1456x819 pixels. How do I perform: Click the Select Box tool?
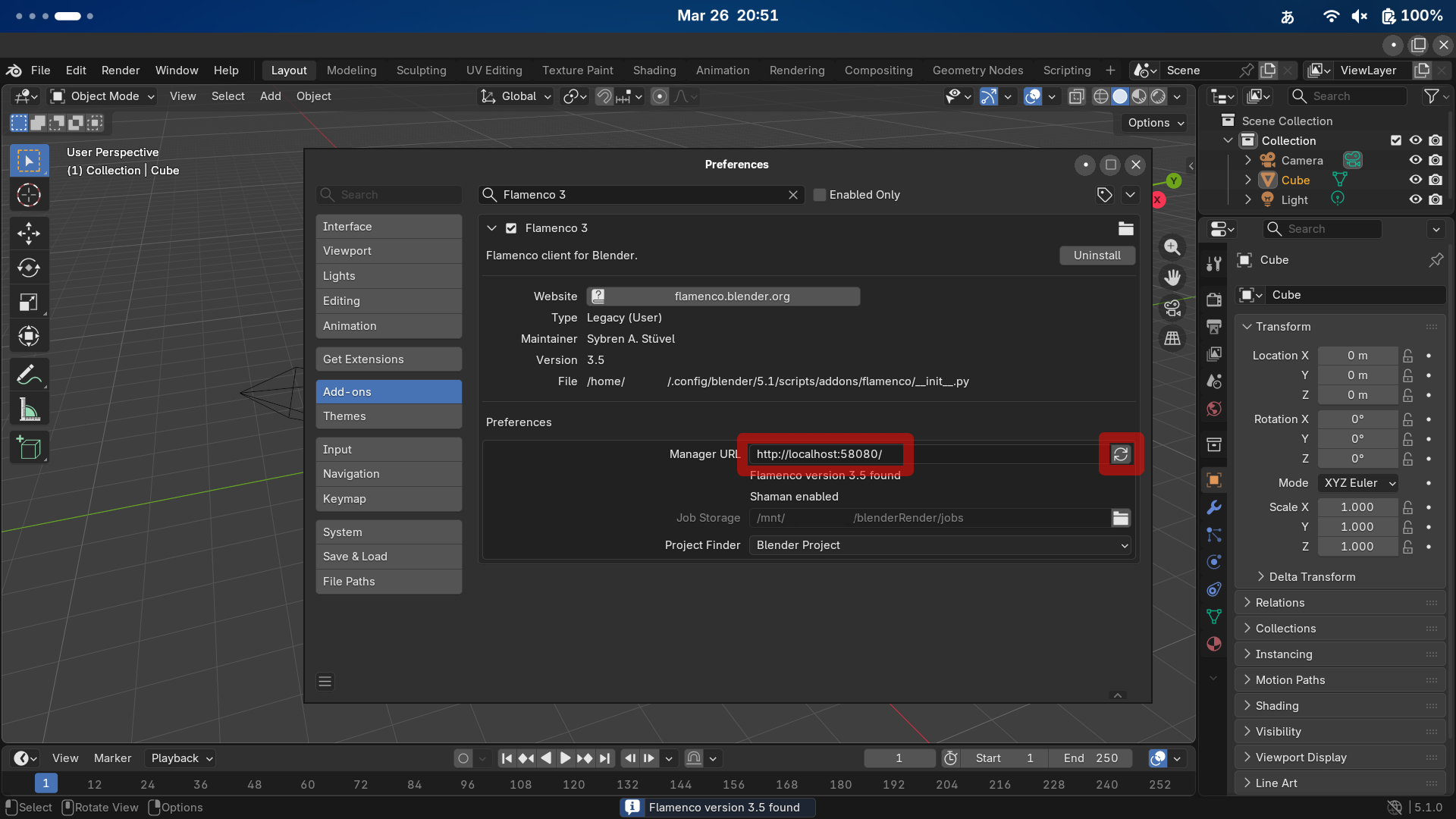pos(29,161)
